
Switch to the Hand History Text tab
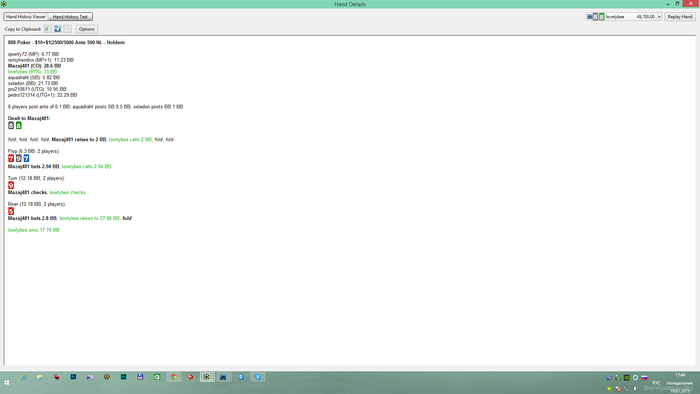70,17
